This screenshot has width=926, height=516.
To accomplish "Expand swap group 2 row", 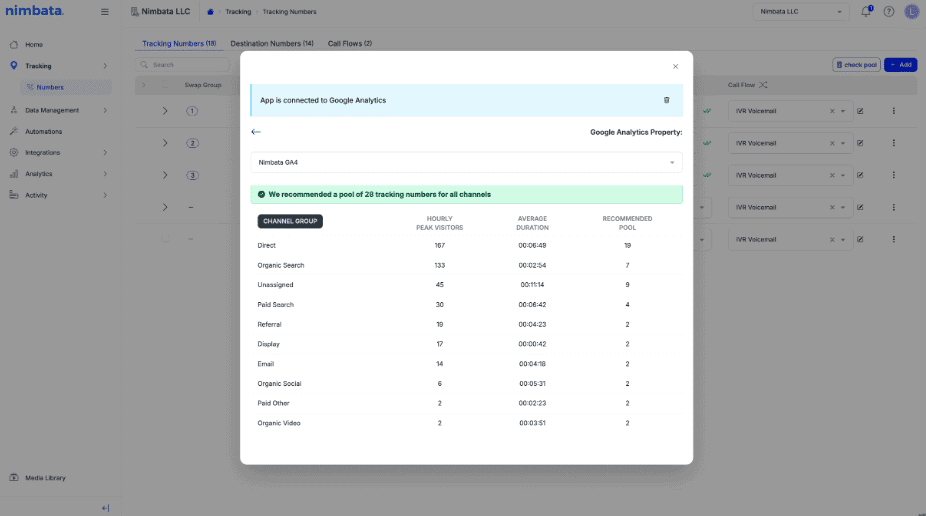I will coord(165,143).
